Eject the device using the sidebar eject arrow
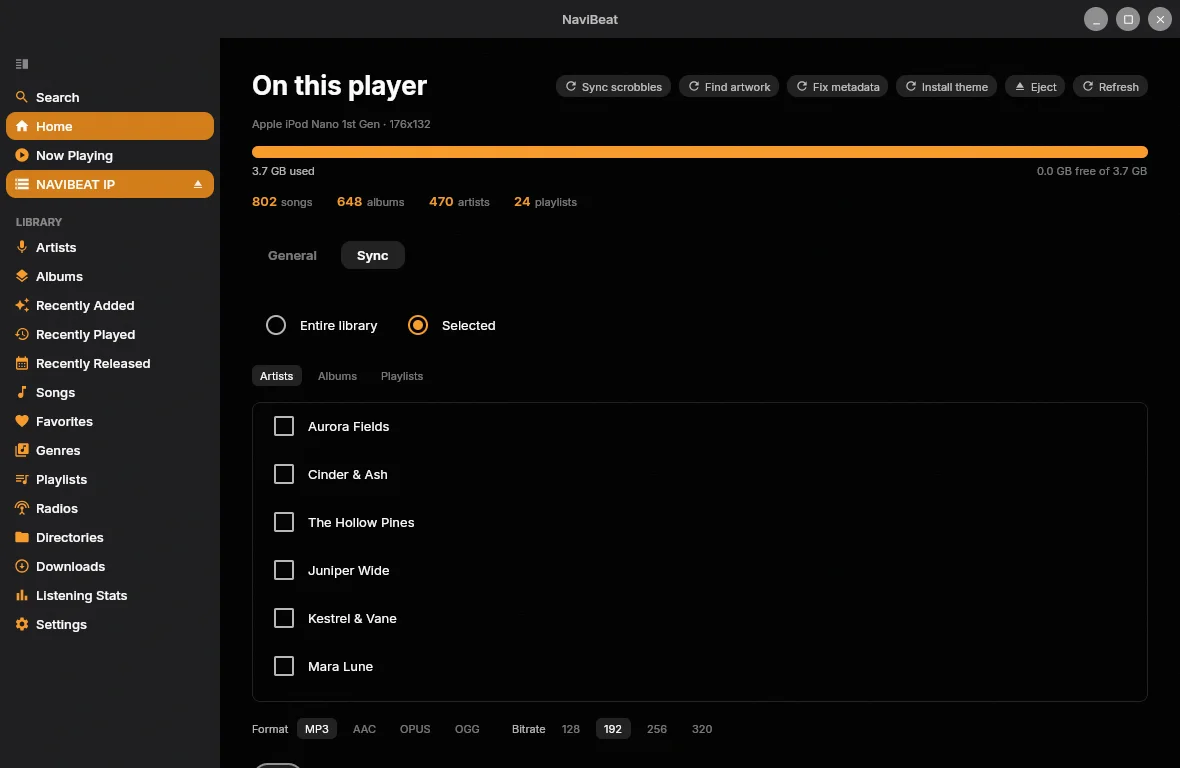The height and width of the screenshot is (768, 1180). pyautogui.click(x=198, y=184)
